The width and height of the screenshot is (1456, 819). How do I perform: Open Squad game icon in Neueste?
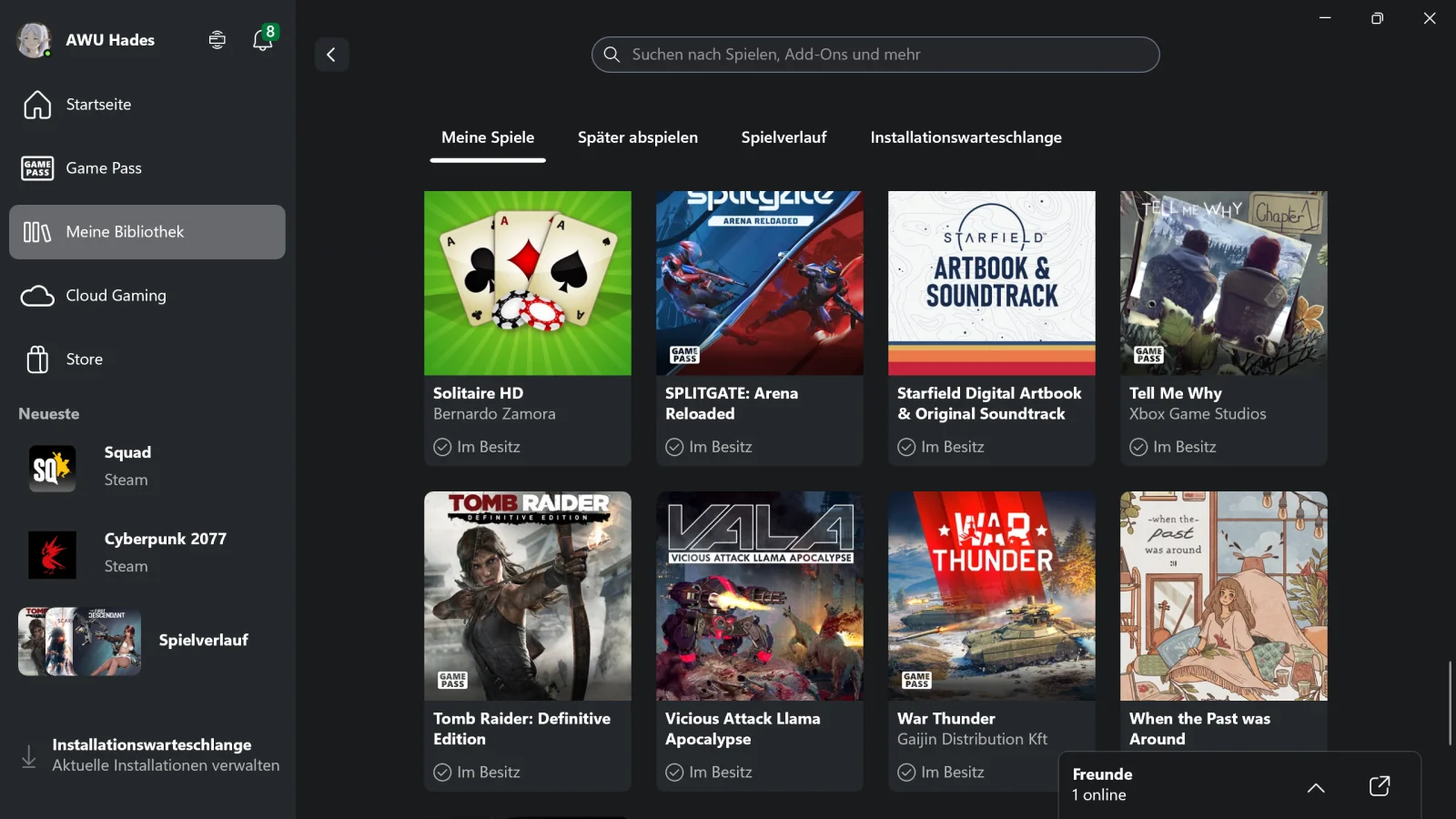(52, 469)
